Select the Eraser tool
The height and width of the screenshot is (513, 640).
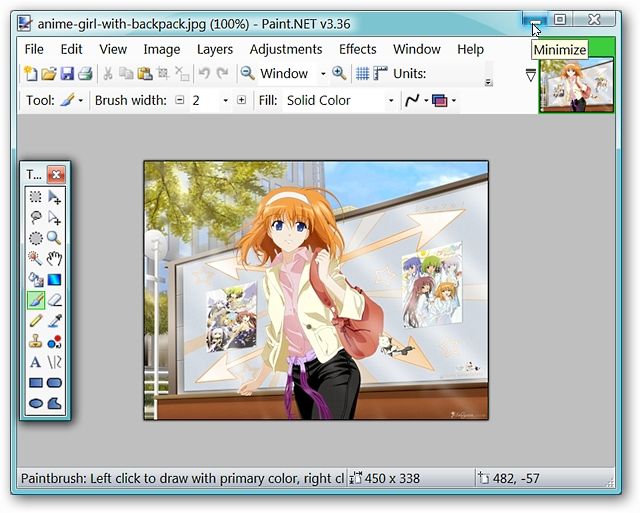pos(54,300)
